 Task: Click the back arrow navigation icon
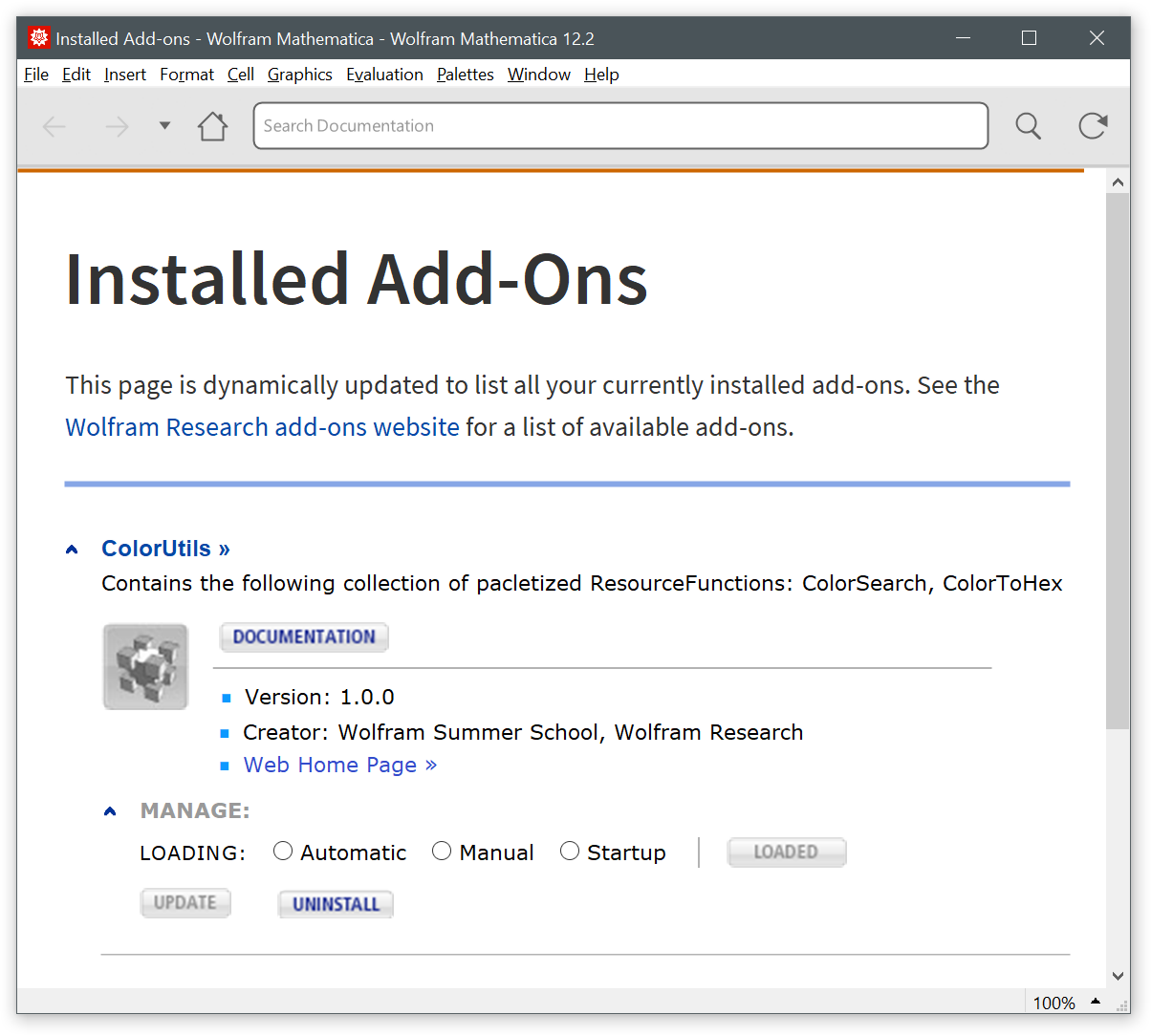pos(54,126)
